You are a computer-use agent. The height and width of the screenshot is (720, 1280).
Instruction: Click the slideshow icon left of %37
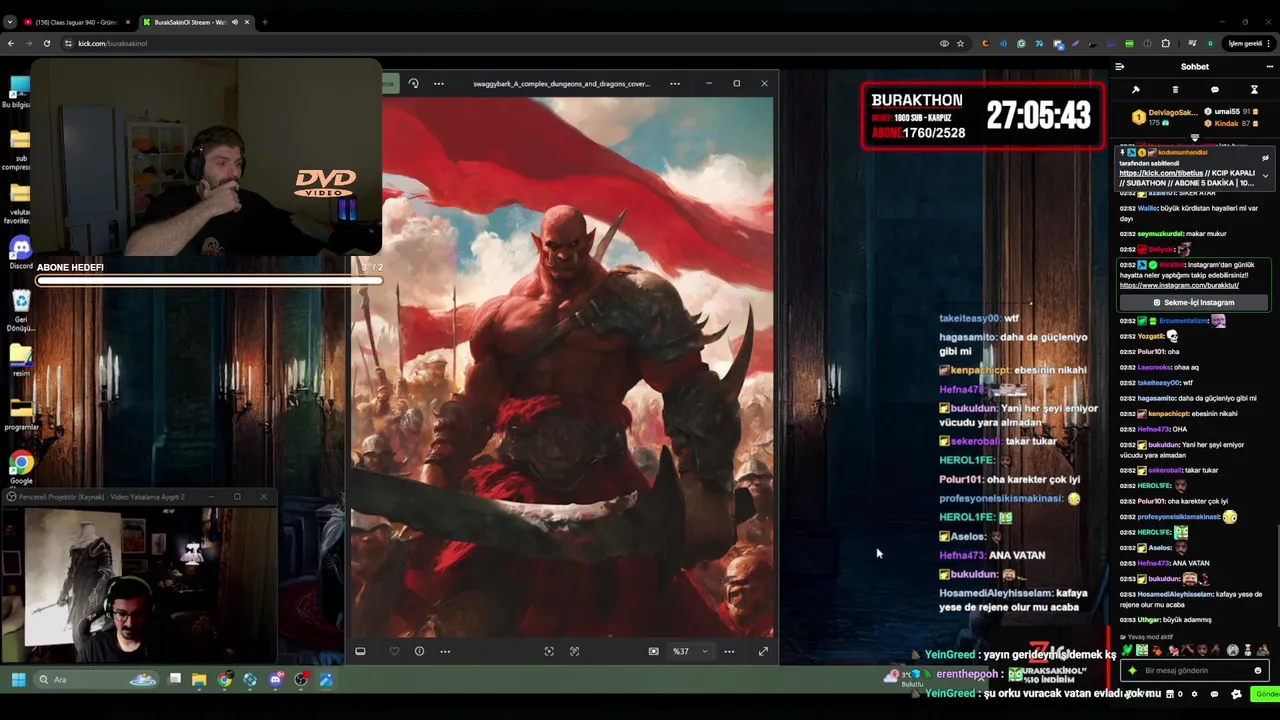click(x=654, y=651)
